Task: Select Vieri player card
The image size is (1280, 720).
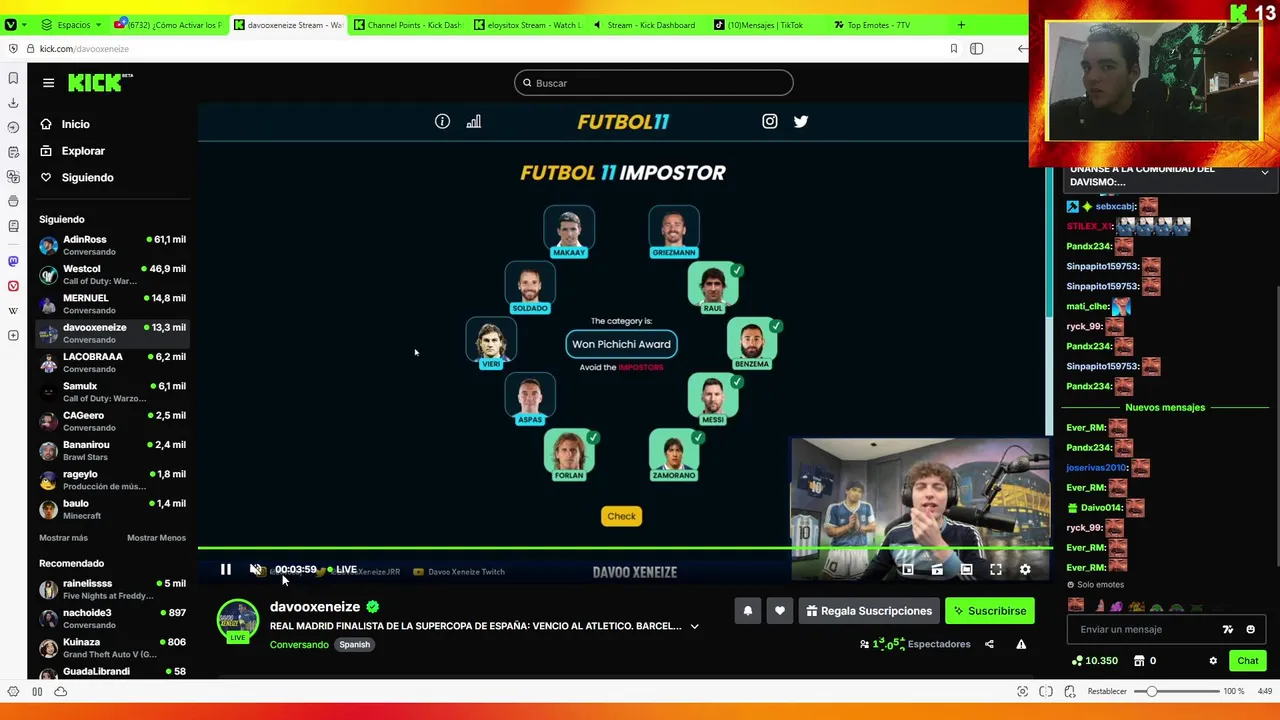Action: coord(491,344)
